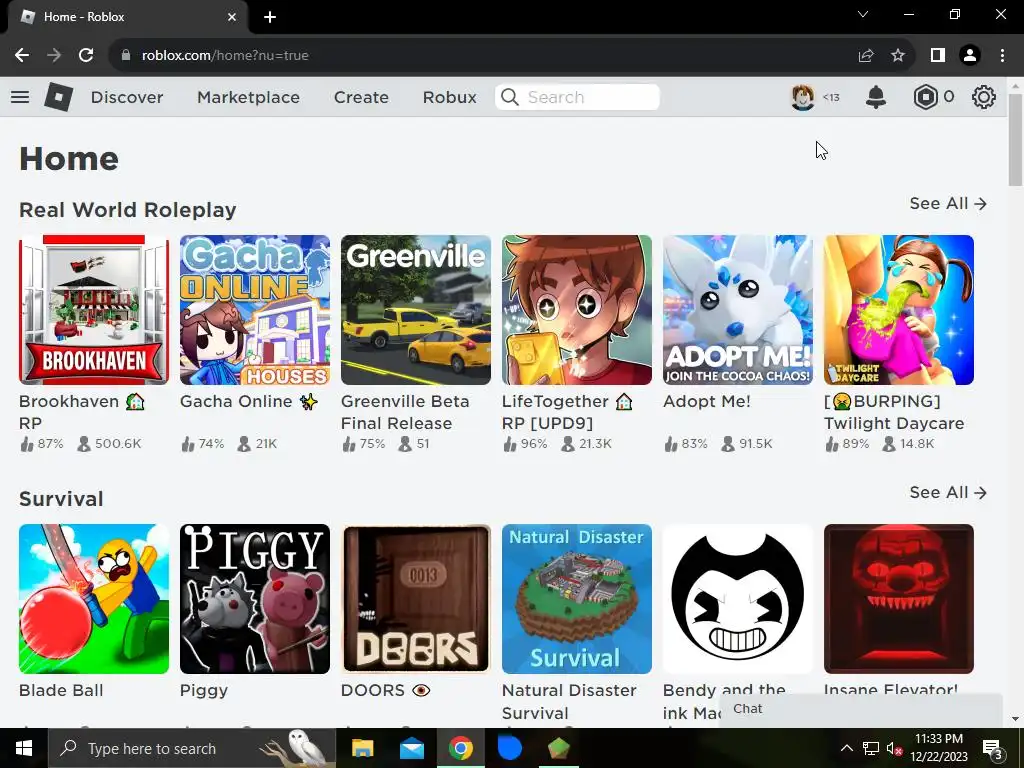Screen dimensions: 1024x768
Task: Open the LifeTogether RP thumbnail
Action: (x=577, y=310)
